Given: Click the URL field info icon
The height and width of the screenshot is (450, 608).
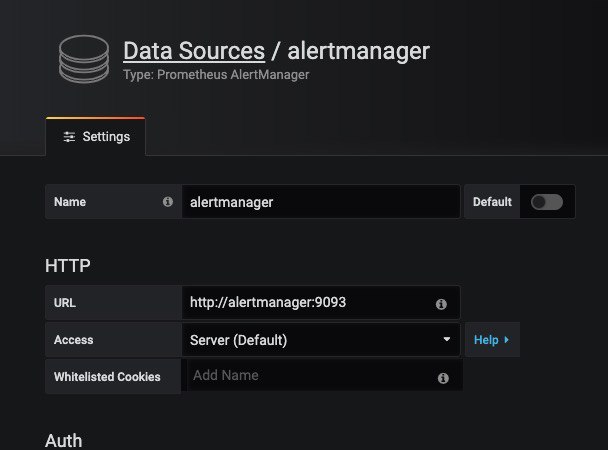Looking at the screenshot, I should click(441, 304).
